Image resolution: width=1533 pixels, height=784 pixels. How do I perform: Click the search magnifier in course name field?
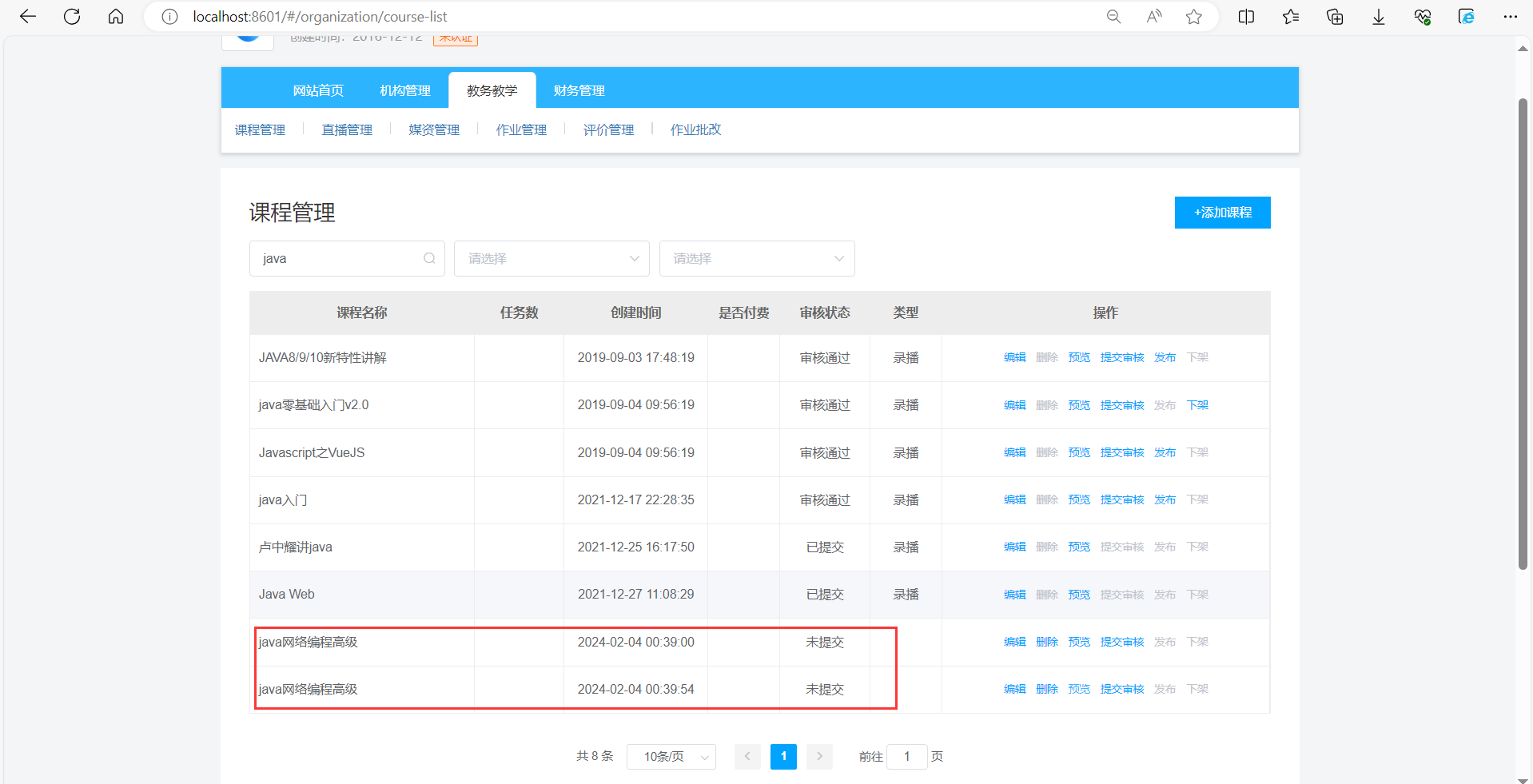429,258
